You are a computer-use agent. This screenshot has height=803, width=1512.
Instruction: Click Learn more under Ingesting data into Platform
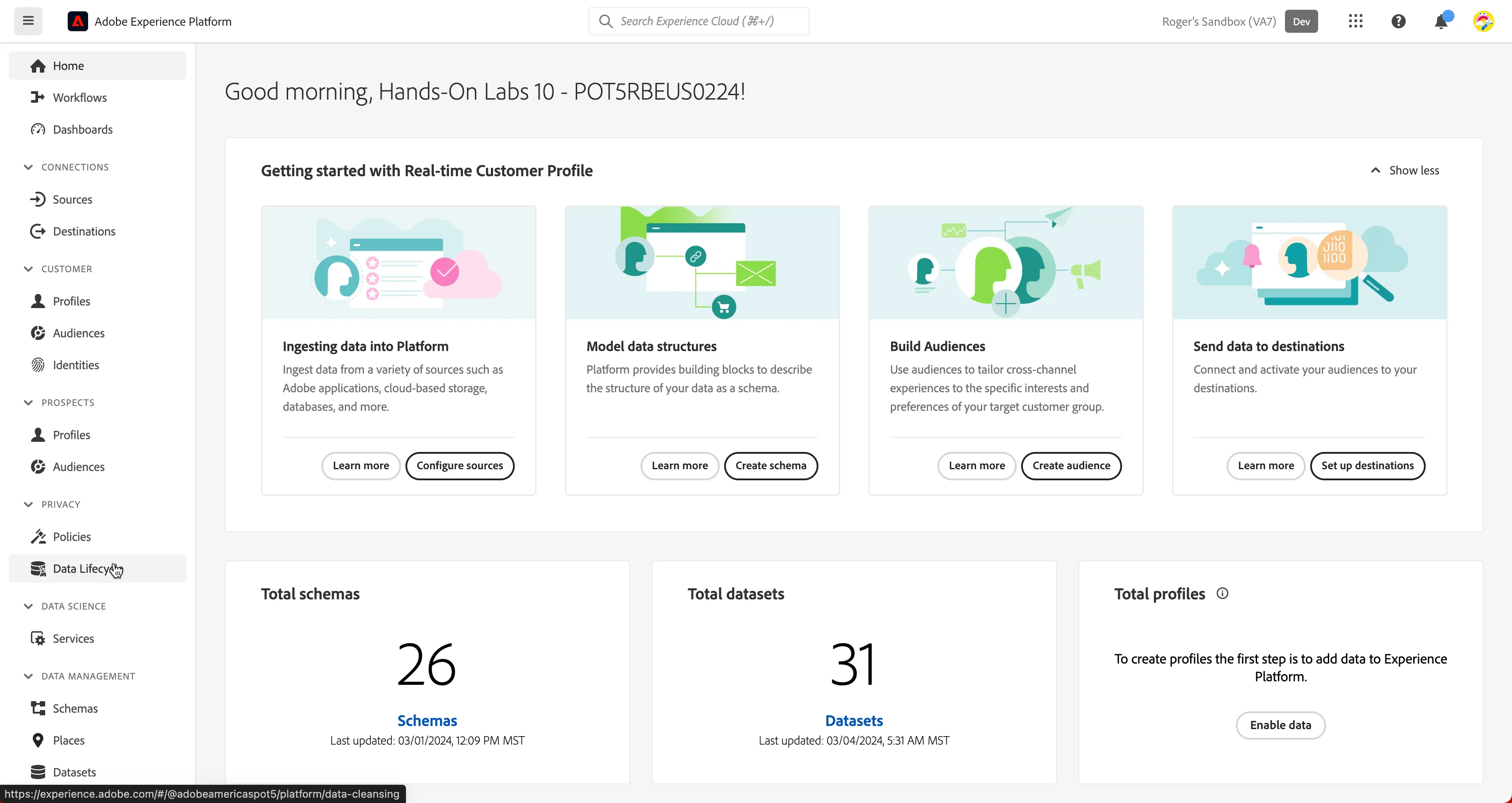(x=360, y=466)
